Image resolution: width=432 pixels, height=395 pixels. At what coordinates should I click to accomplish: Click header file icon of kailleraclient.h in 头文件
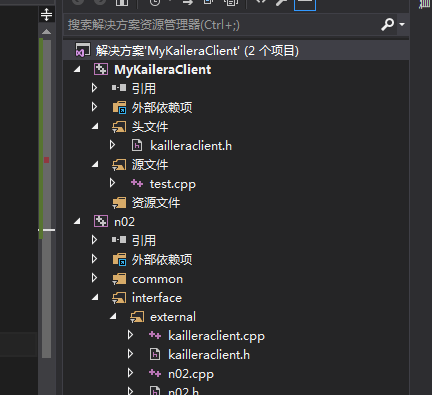(137, 146)
